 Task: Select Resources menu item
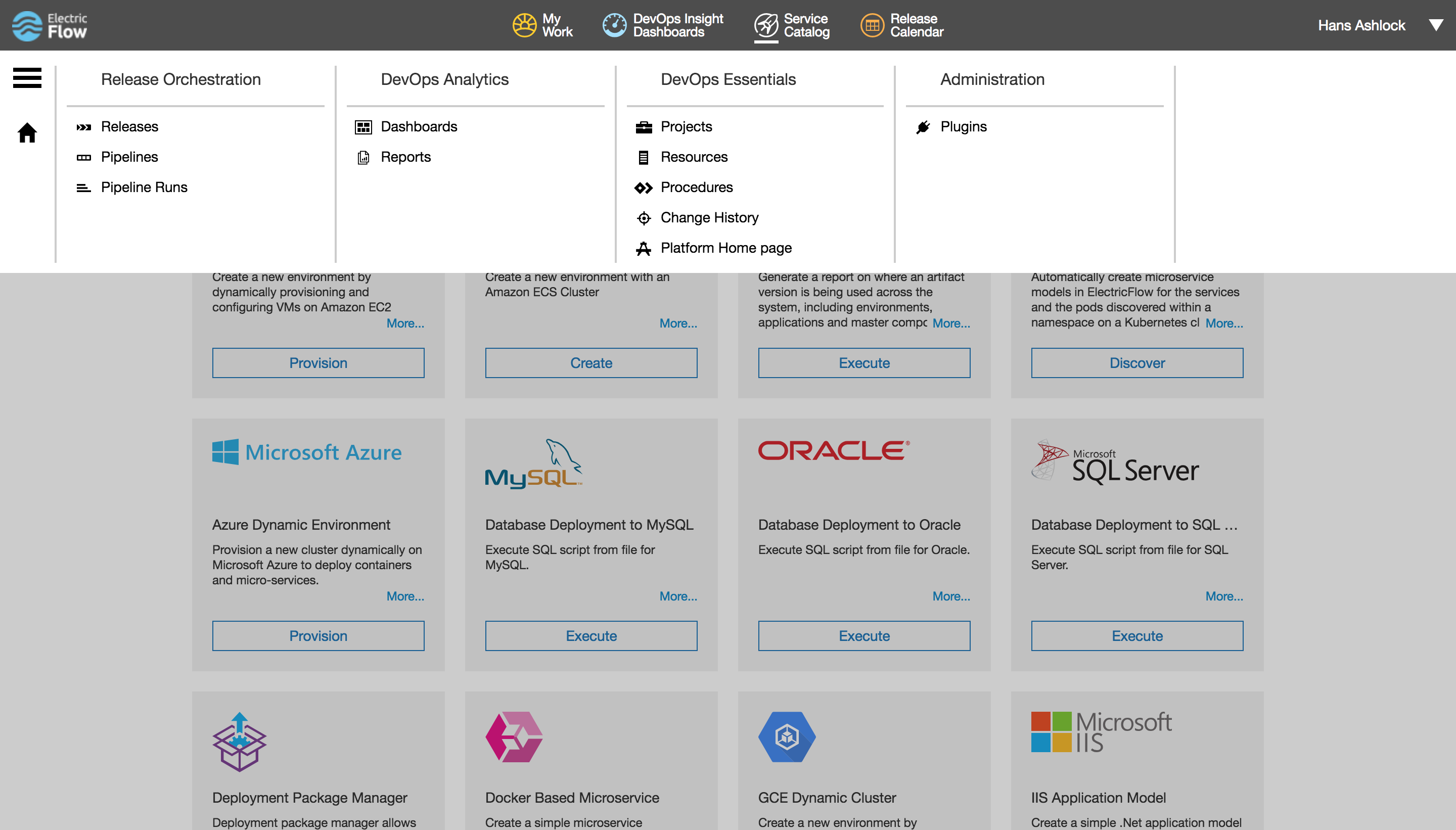click(x=694, y=157)
